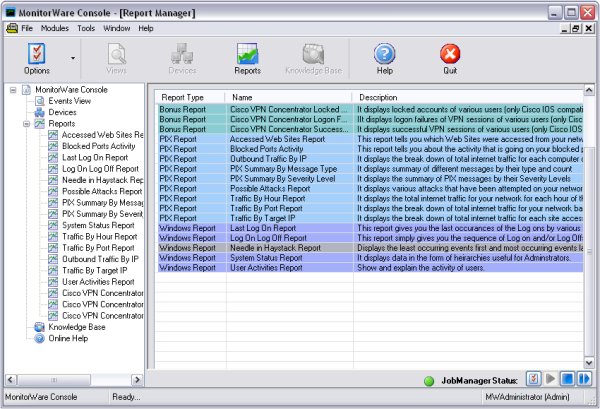Click the report list scroll down arrow
This screenshot has width=600, height=409.
[x=589, y=362]
